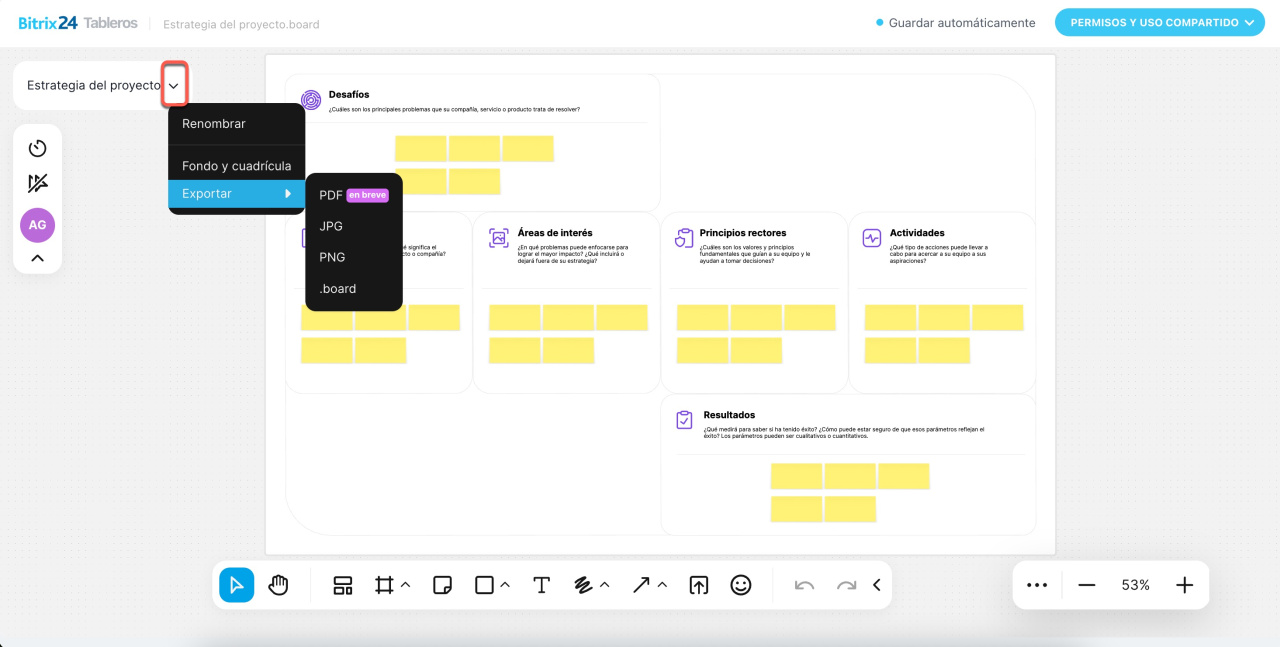Choose Renombrar from the menu
This screenshot has height=647, width=1280.
click(214, 124)
